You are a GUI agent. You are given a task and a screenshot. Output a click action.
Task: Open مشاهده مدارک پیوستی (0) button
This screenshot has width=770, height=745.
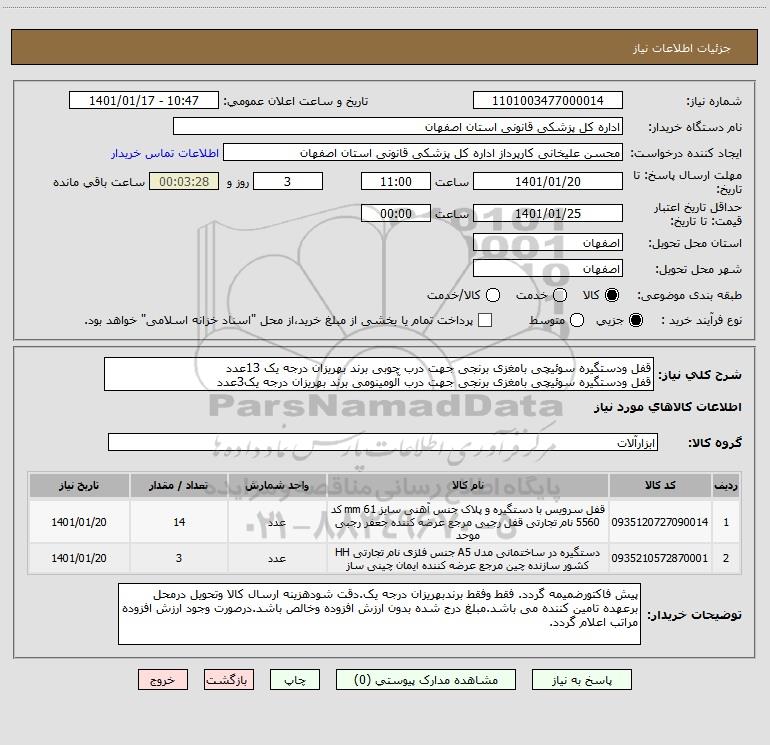click(425, 680)
